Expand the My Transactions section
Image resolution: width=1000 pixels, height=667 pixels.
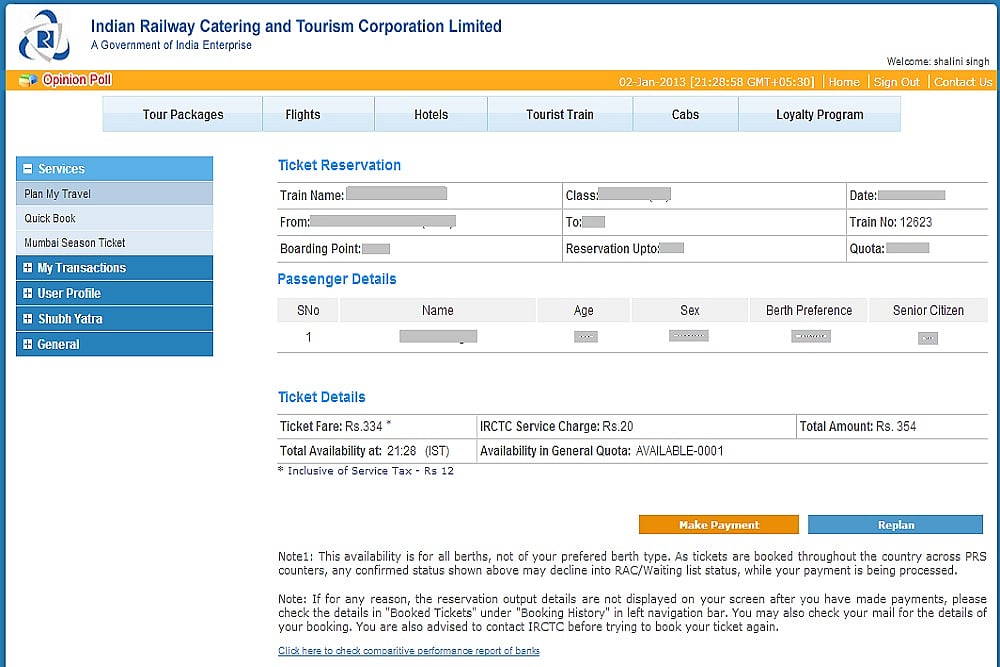click(x=28, y=268)
